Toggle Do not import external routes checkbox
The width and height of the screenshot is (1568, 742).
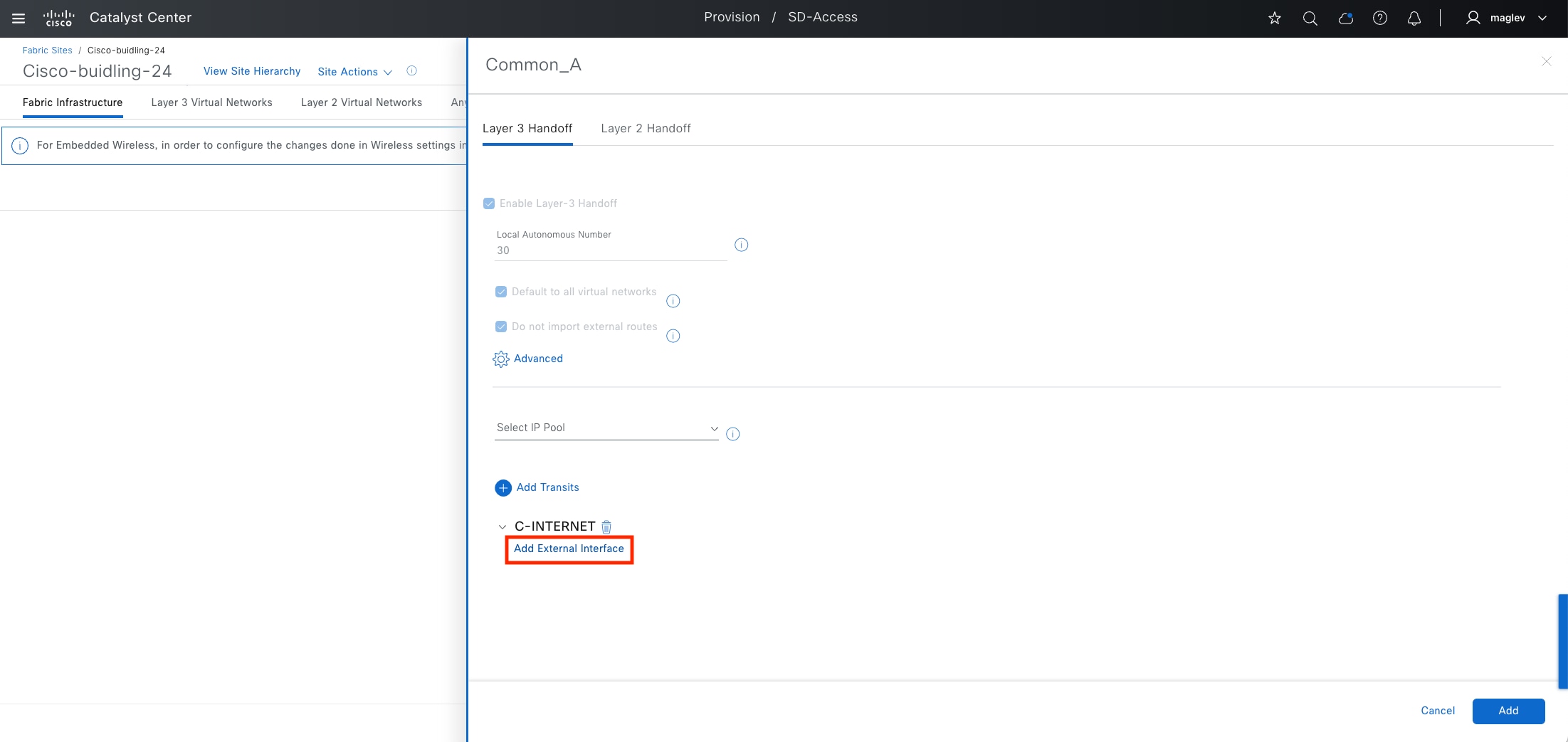click(501, 327)
